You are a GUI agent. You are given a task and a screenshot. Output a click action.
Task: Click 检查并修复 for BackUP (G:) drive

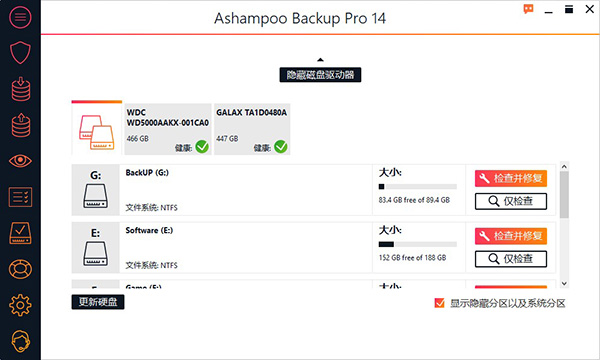pos(511,178)
